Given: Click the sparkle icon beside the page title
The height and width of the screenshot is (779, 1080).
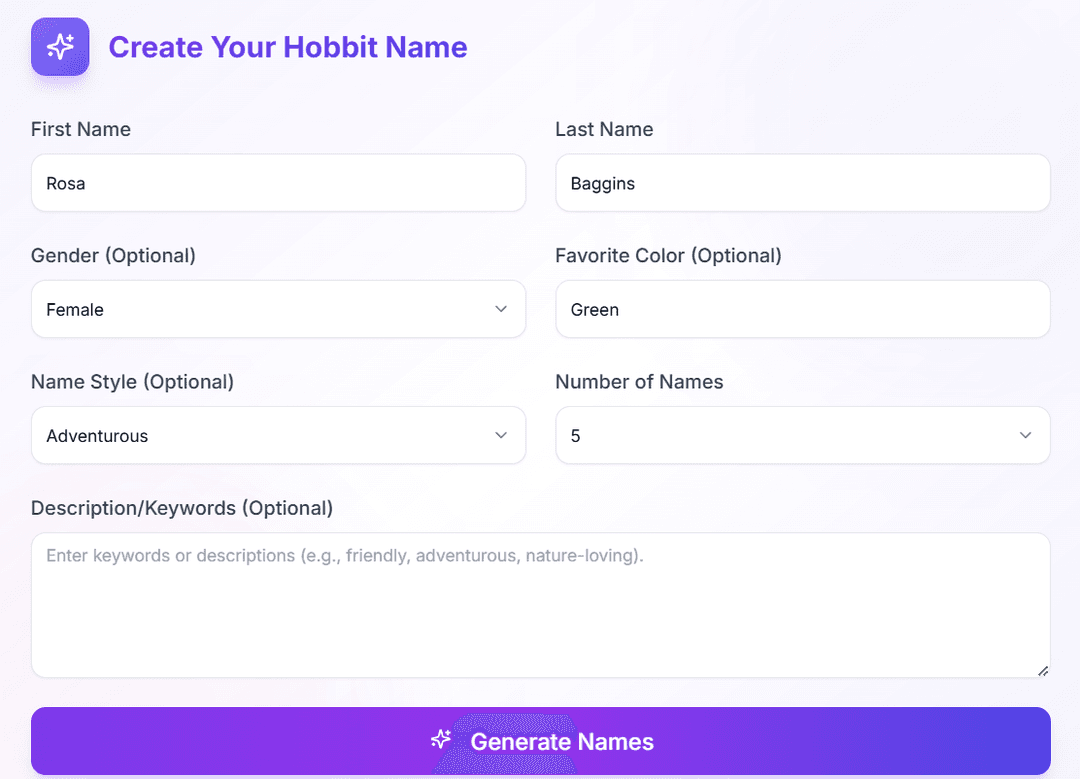Looking at the screenshot, I should 60,46.
